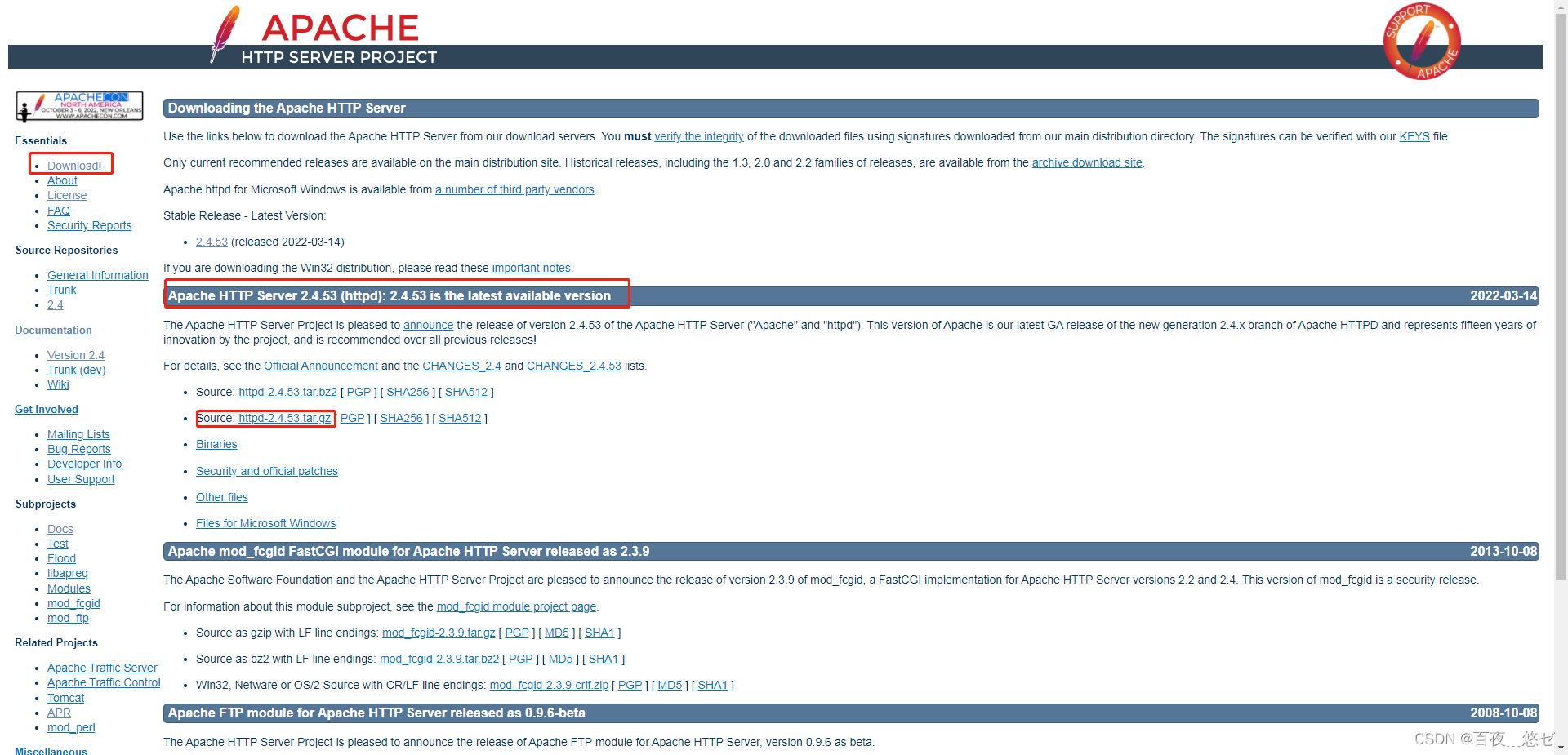The image size is (1568, 755).
Task: Open Security and official patches
Action: [x=267, y=471]
